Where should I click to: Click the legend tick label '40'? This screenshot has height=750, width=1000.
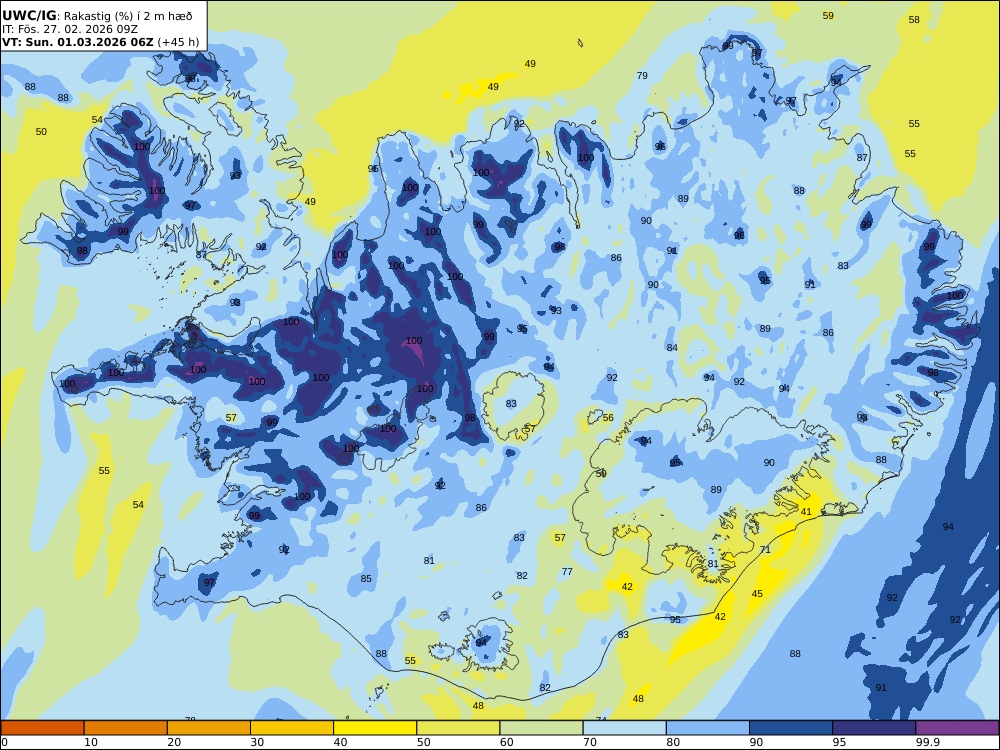click(341, 742)
